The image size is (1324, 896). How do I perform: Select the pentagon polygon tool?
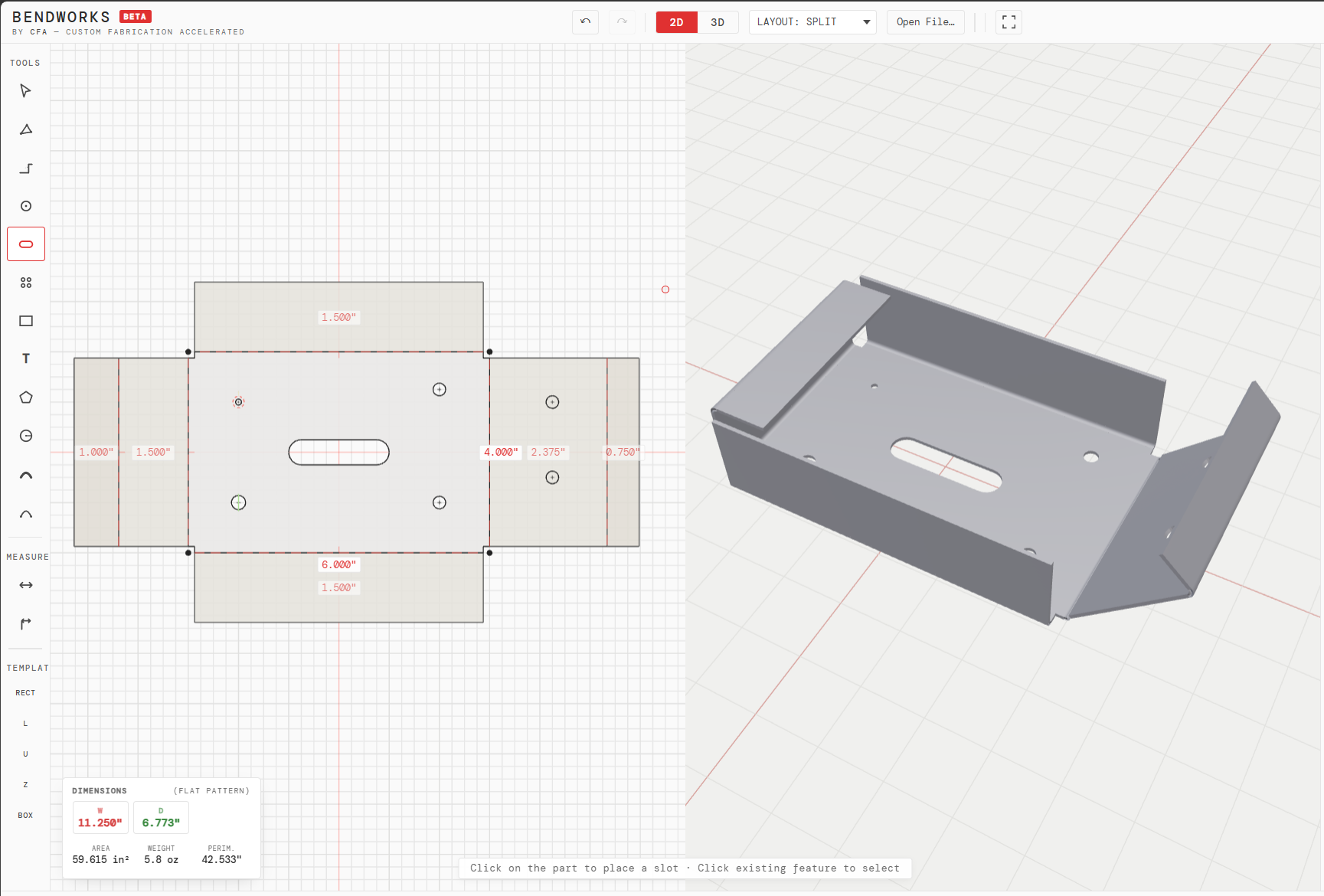26,397
